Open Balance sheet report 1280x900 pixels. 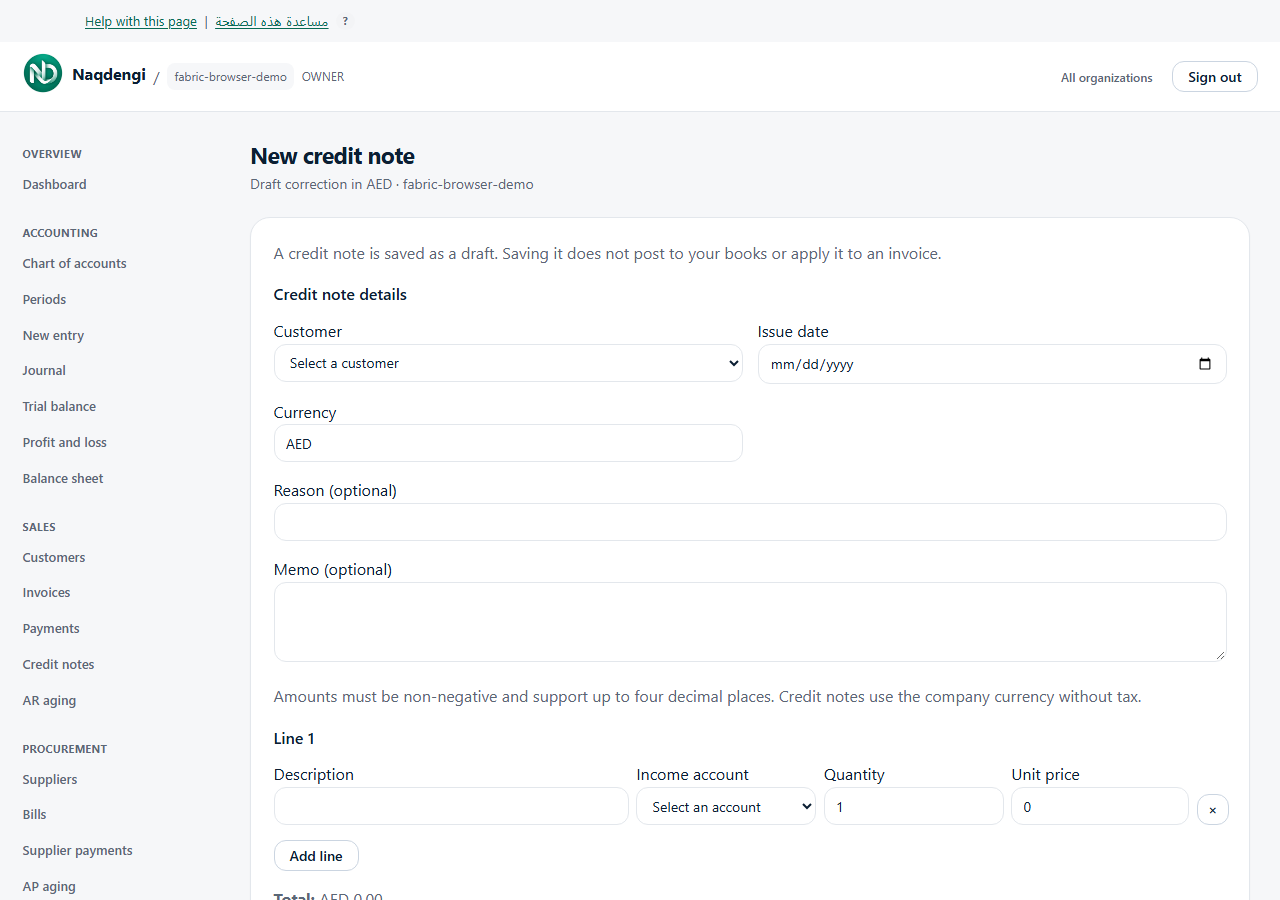[x=63, y=479]
